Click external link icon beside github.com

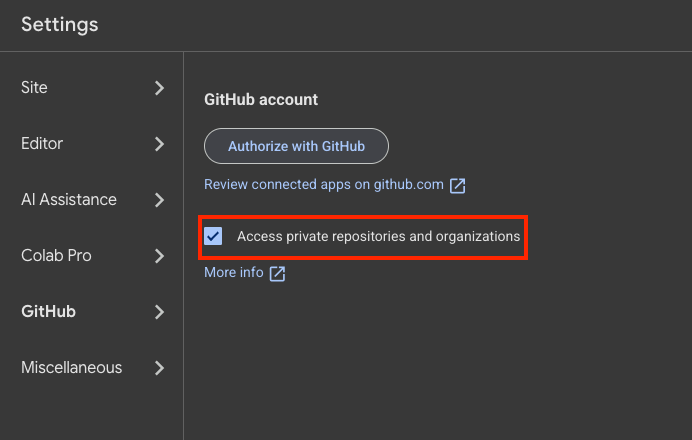[x=457, y=185]
